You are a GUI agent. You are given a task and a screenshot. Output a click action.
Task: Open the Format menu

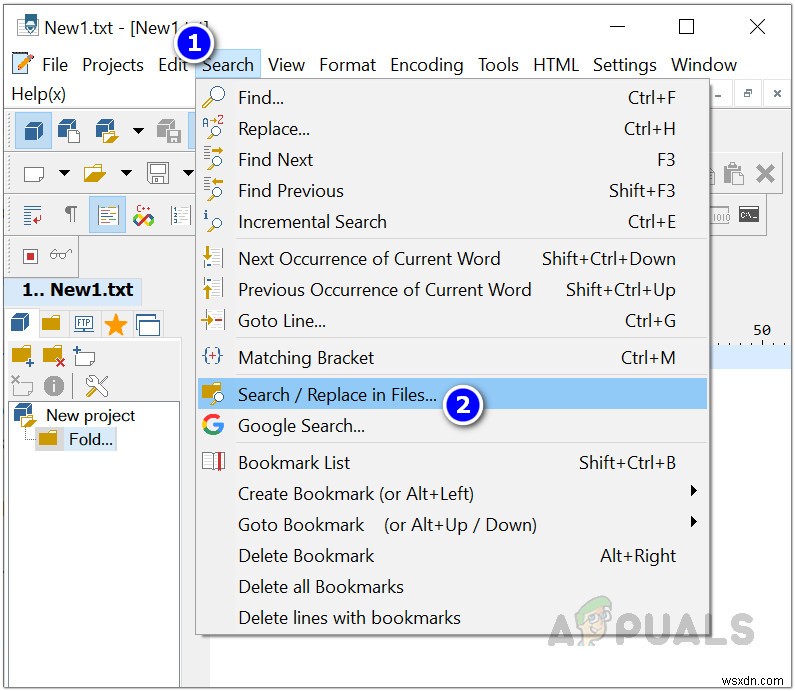(347, 65)
